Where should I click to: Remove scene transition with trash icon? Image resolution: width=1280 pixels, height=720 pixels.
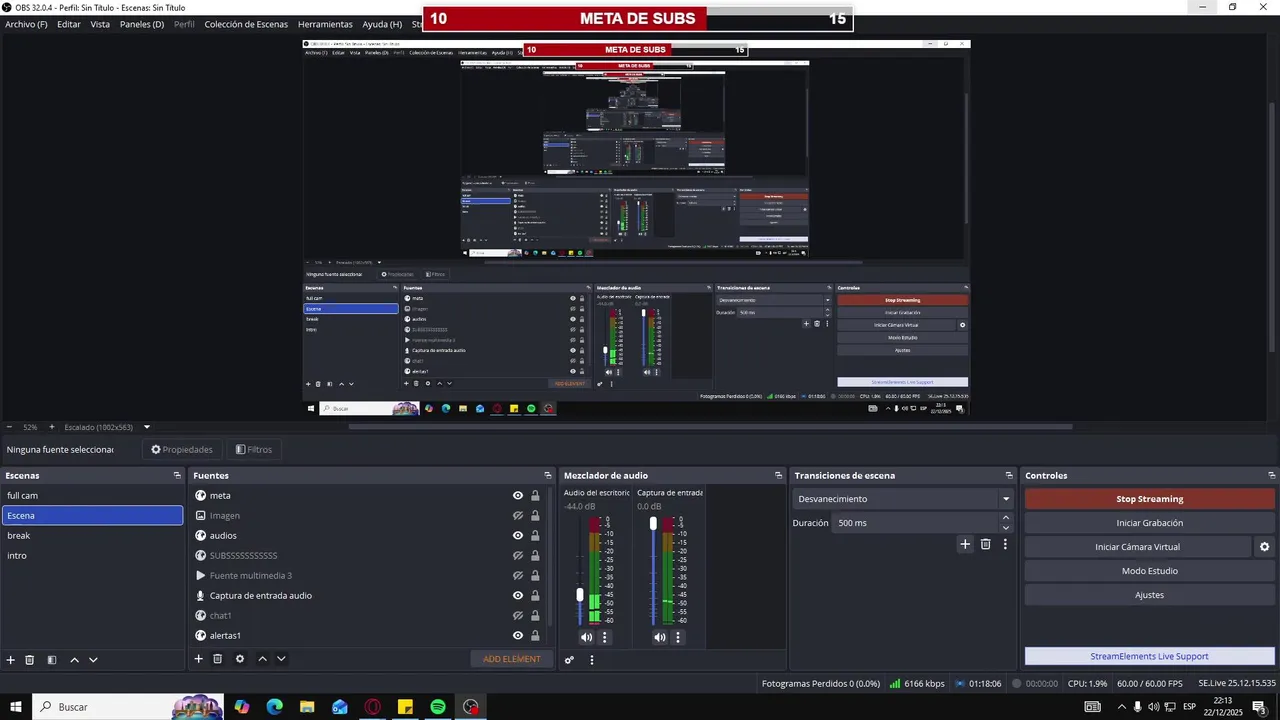pyautogui.click(x=985, y=544)
